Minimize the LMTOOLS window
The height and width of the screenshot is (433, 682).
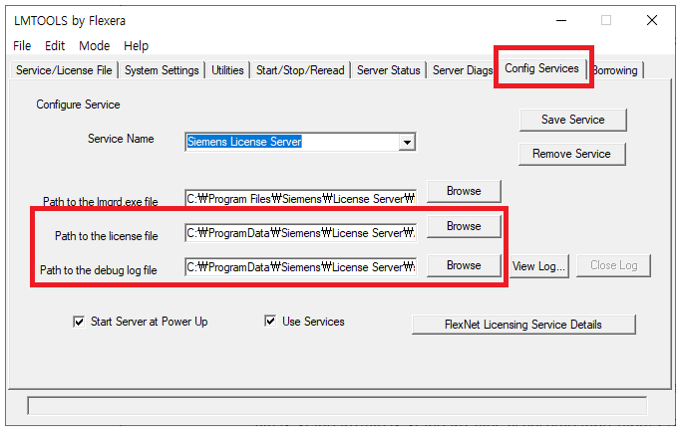tap(562, 20)
